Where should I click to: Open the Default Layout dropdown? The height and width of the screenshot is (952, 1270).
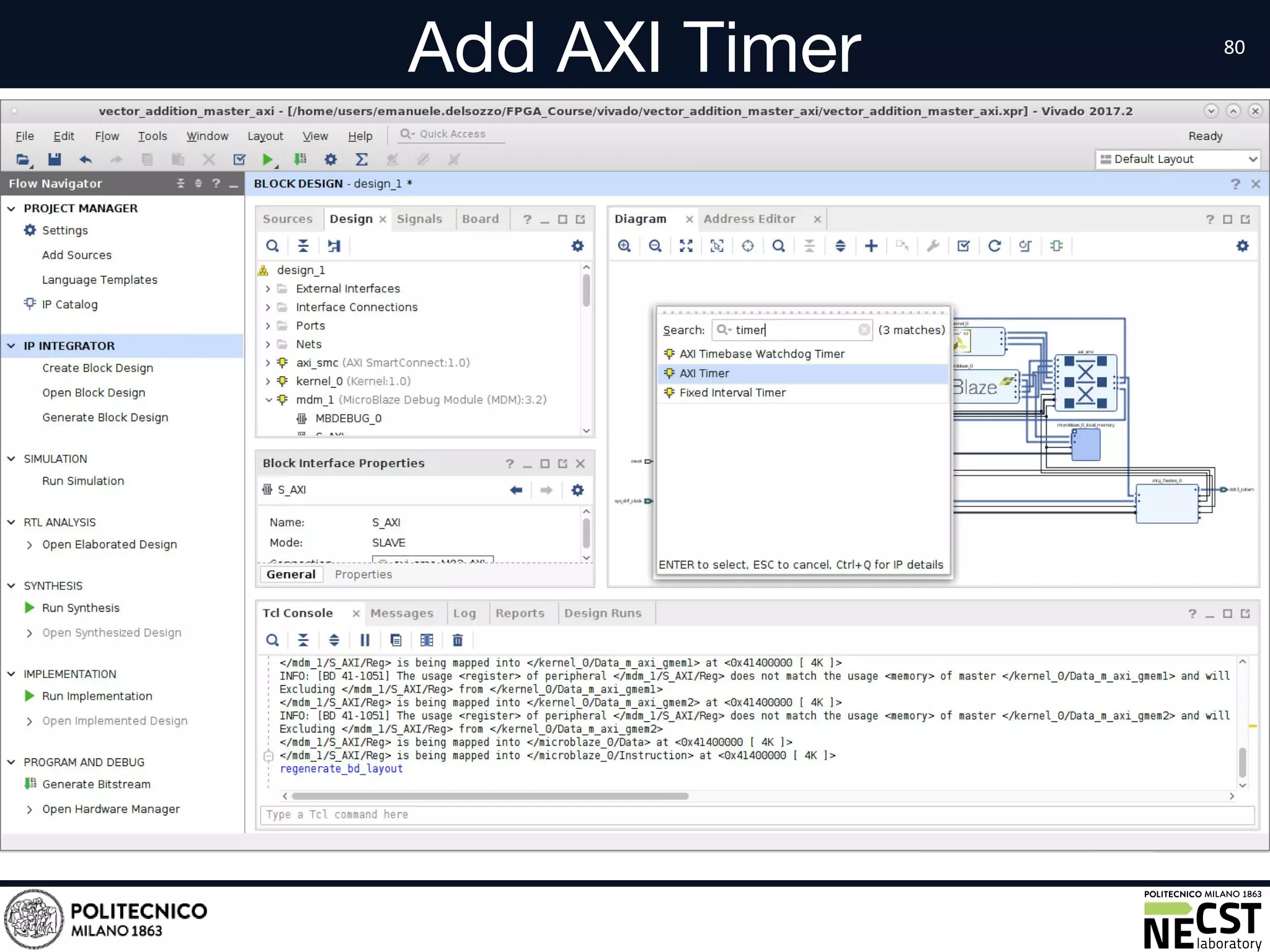1178,159
